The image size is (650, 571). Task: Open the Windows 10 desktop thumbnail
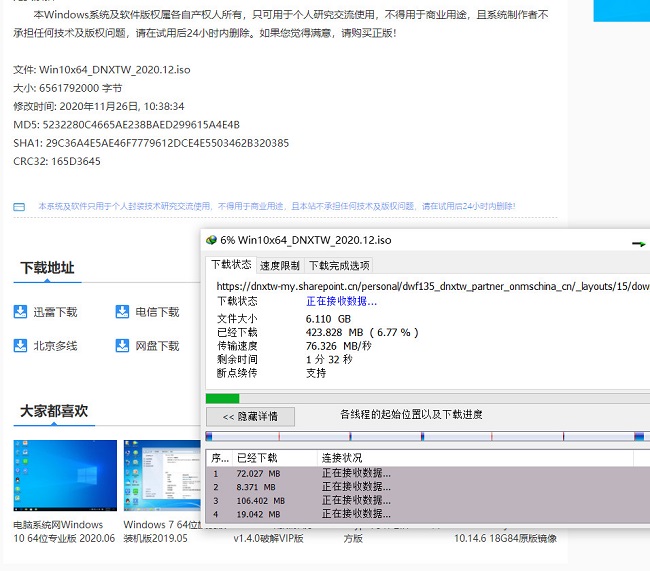(65, 475)
